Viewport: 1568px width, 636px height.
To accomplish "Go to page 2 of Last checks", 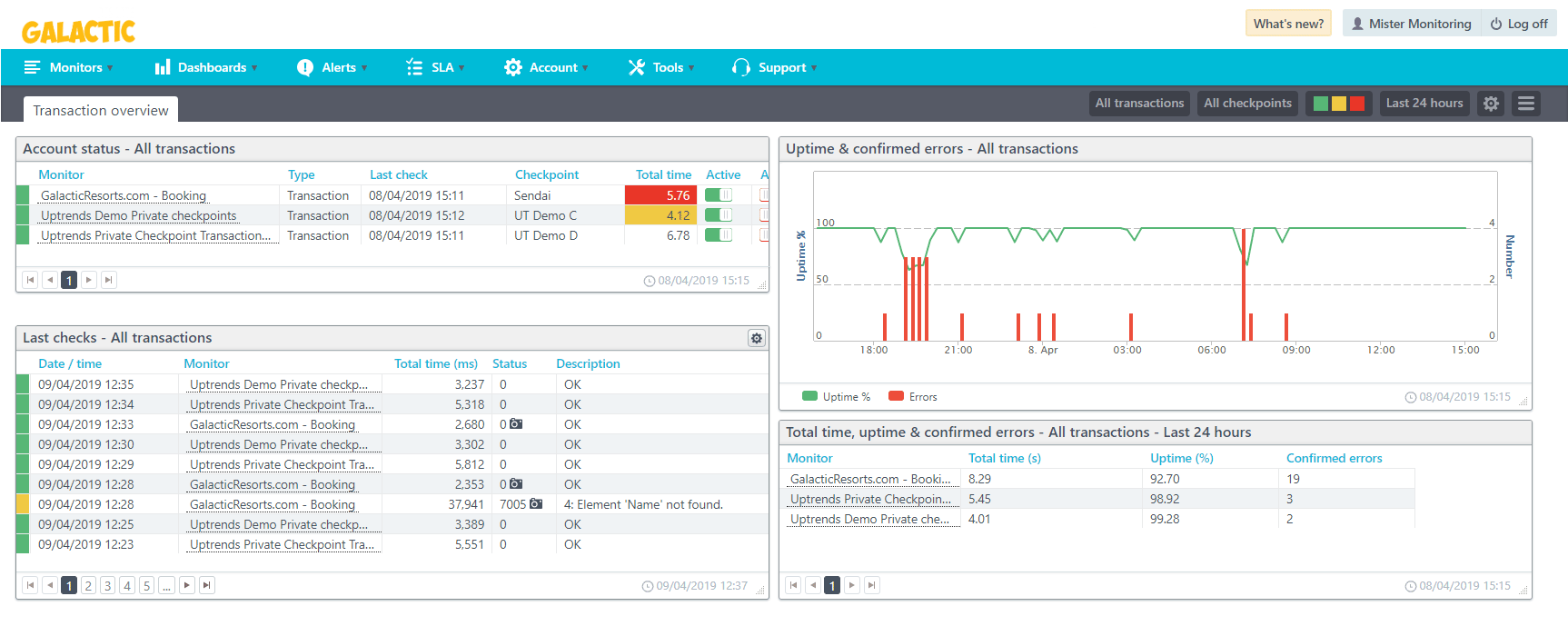I will coord(88,585).
